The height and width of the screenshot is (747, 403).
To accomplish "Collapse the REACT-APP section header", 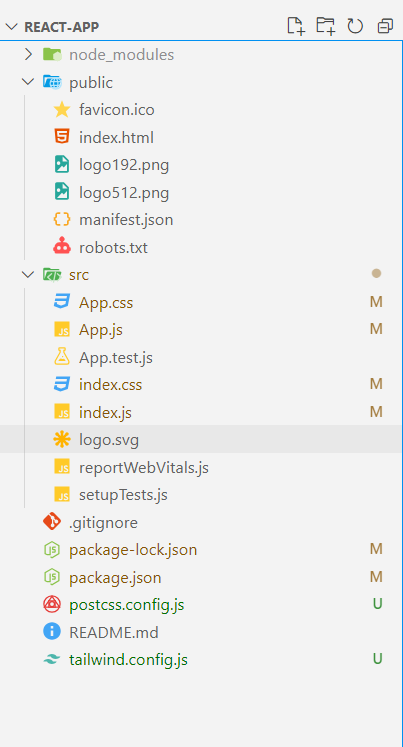I will pyautogui.click(x=12, y=27).
